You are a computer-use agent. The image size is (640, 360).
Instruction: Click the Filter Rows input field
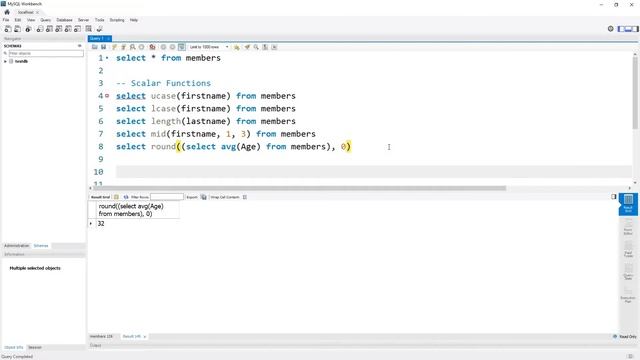tap(167, 197)
